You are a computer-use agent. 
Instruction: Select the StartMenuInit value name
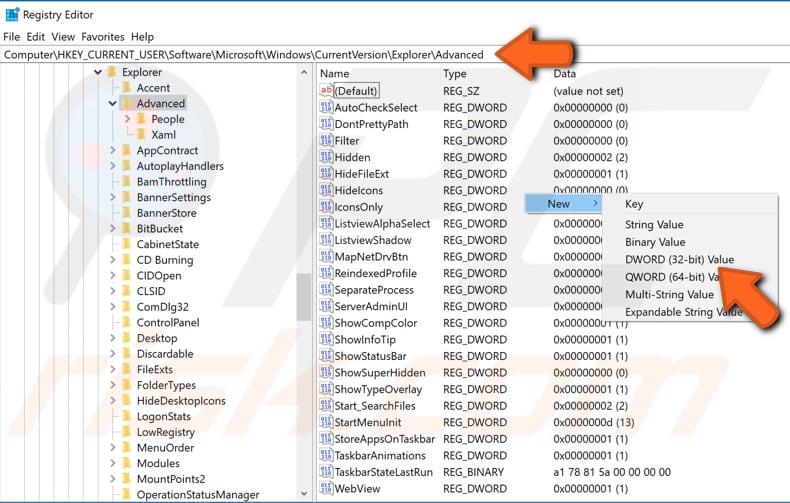click(368, 422)
